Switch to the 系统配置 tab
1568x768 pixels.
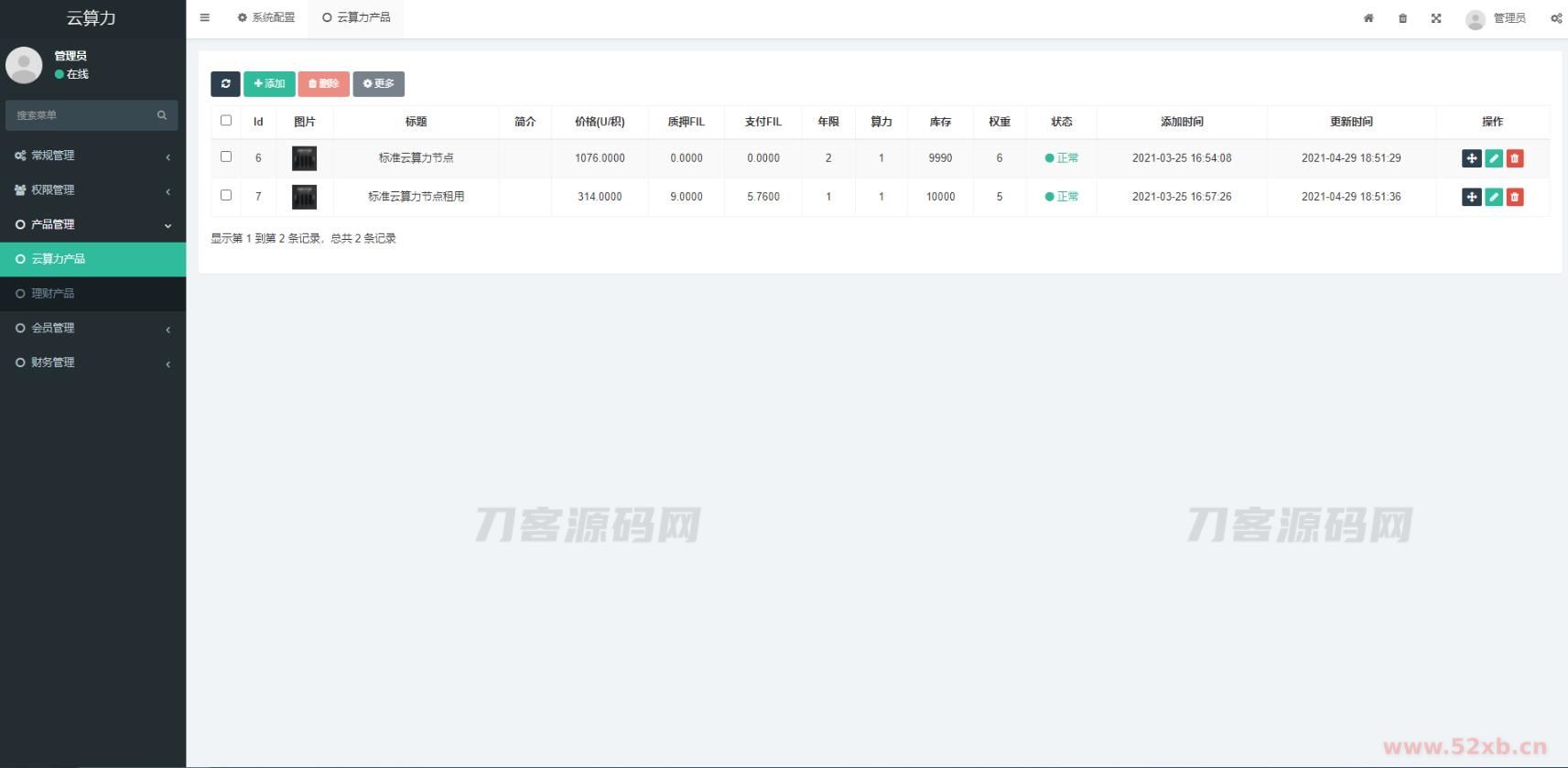coord(266,17)
